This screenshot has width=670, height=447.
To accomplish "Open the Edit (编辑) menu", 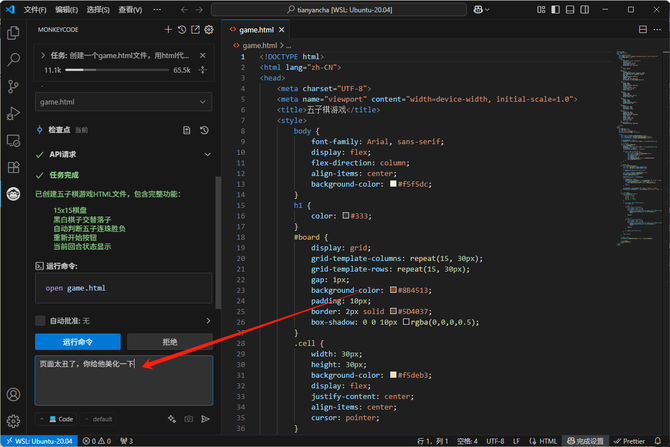I will 65,9.
